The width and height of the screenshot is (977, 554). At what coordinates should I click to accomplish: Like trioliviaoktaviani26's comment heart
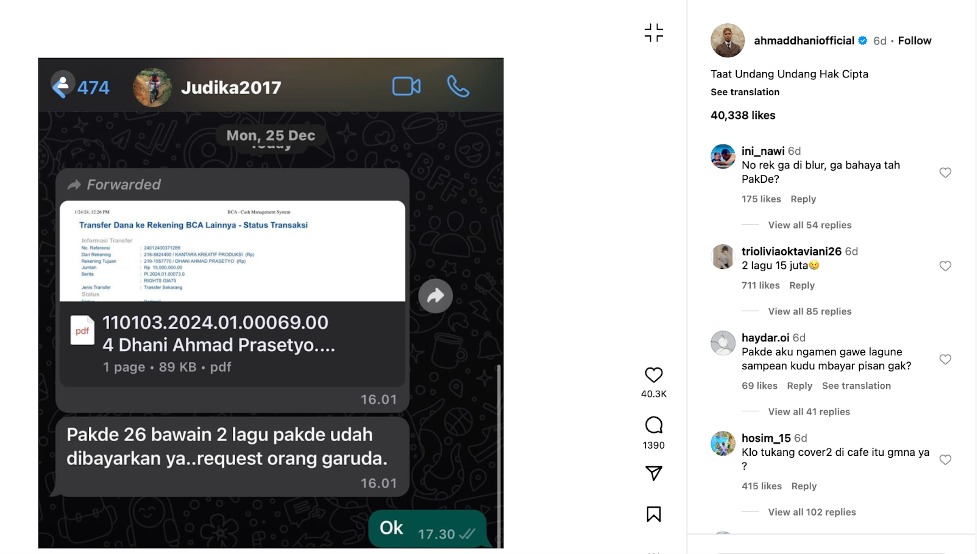(x=945, y=266)
